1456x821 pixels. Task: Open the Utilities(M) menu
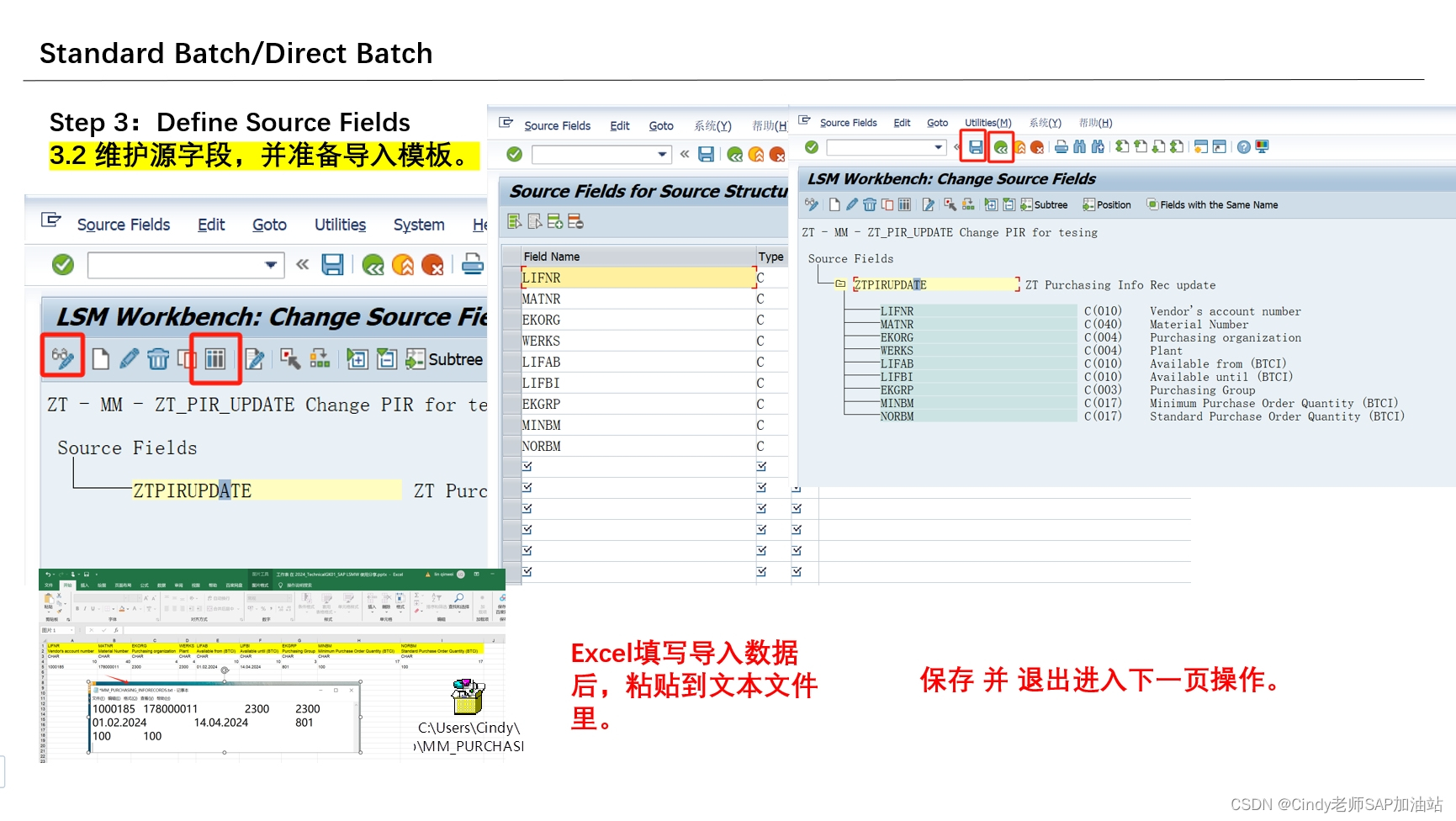coord(987,123)
